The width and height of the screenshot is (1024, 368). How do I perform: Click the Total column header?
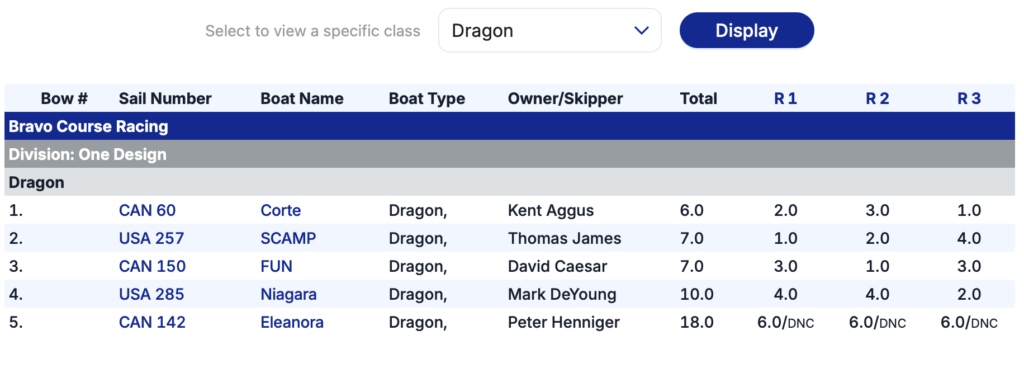tap(698, 99)
